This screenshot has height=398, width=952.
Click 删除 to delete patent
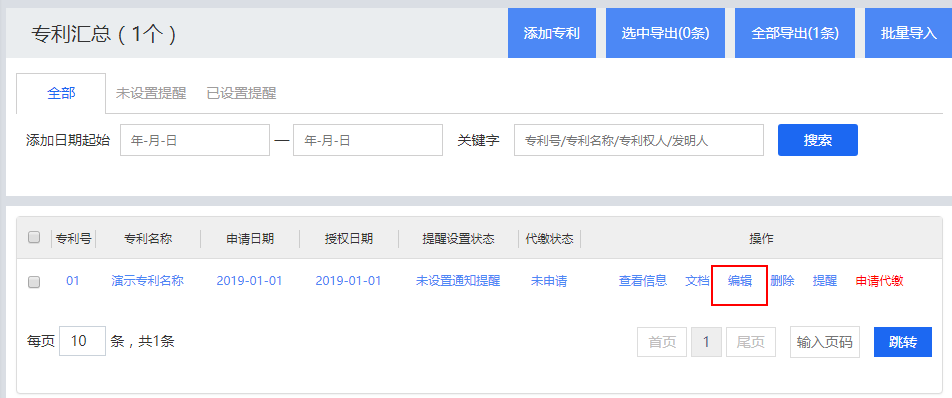[x=782, y=281]
